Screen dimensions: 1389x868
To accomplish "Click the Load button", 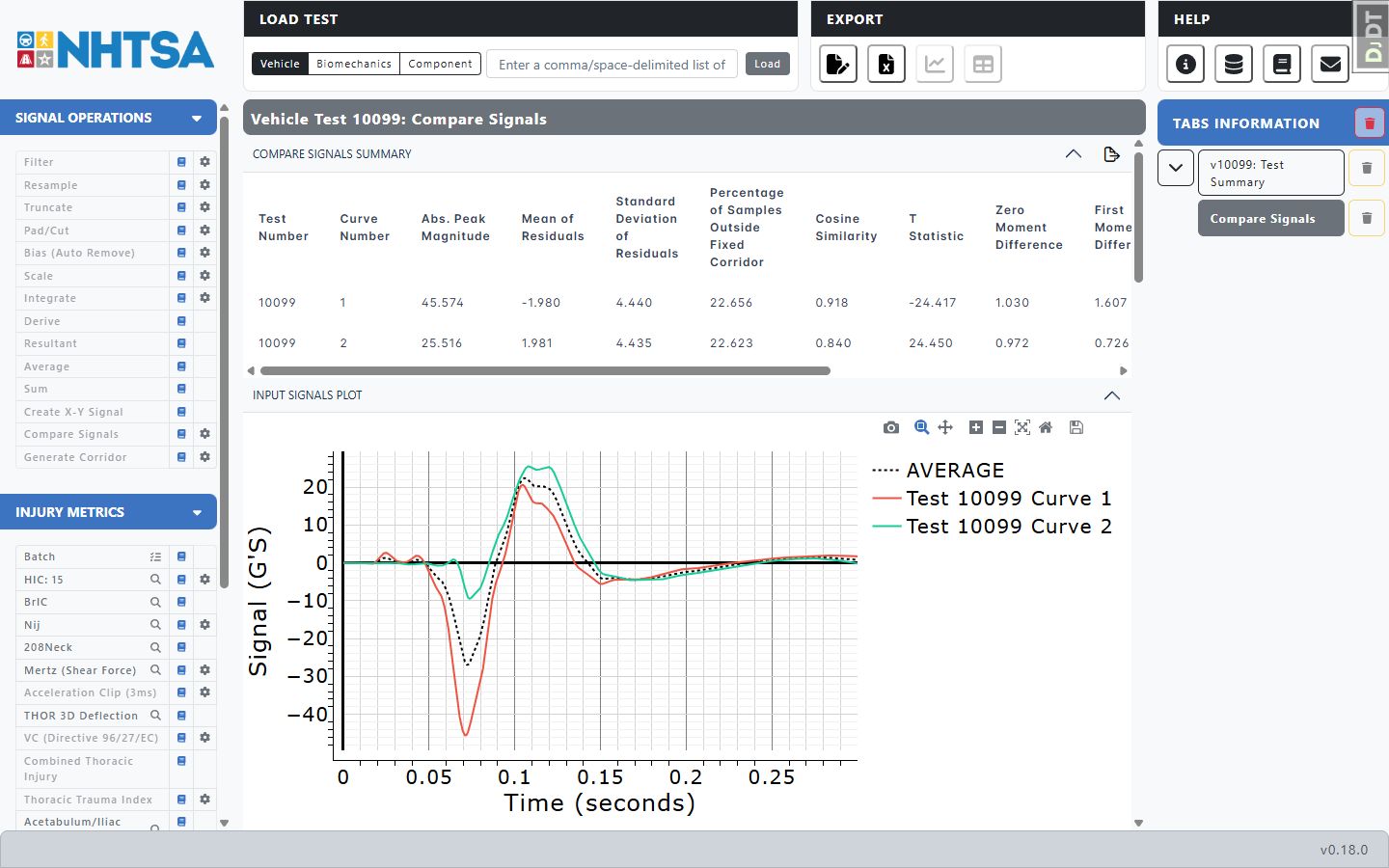I will (767, 64).
